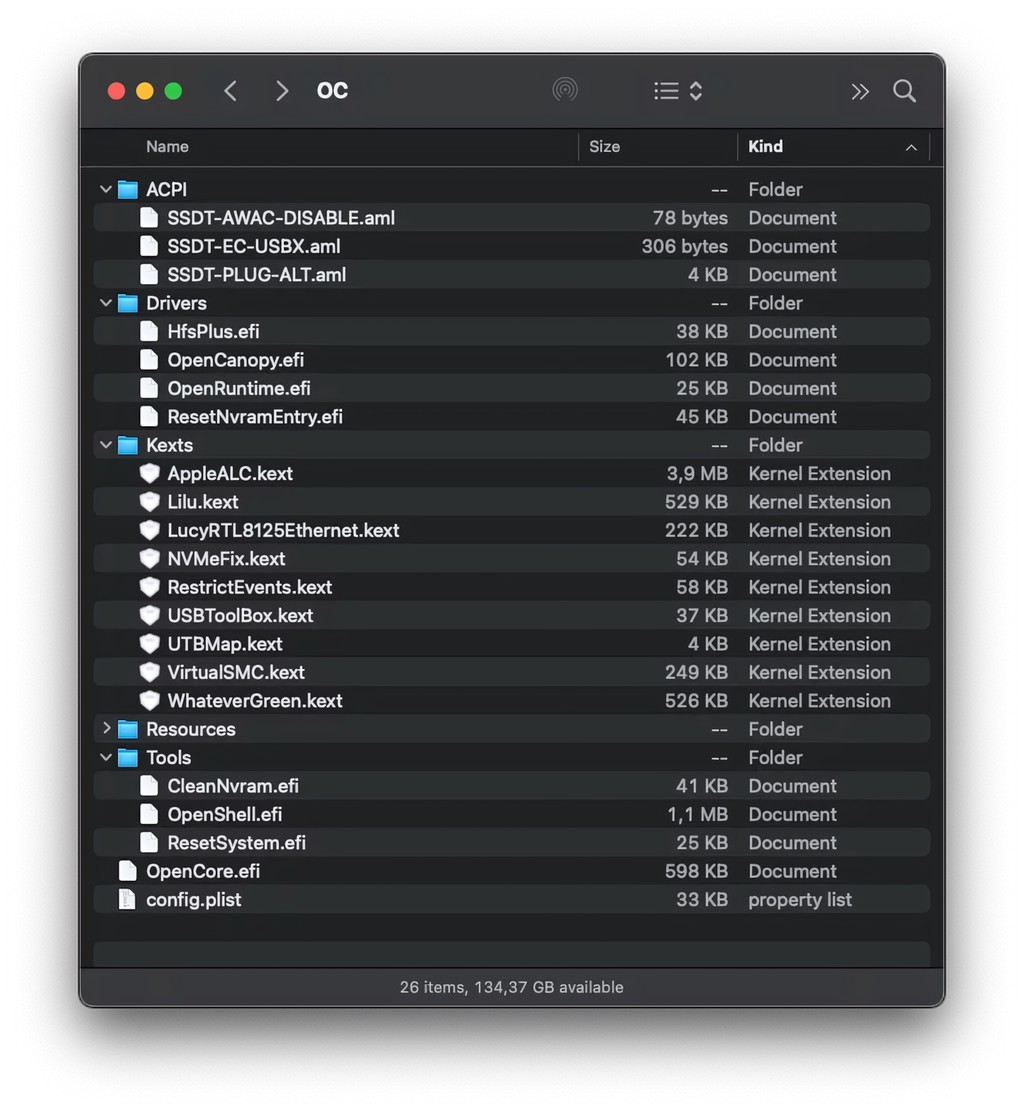The width and height of the screenshot is (1024, 1112).
Task: Click the VirtualSMC.kext extension icon
Action: point(149,672)
